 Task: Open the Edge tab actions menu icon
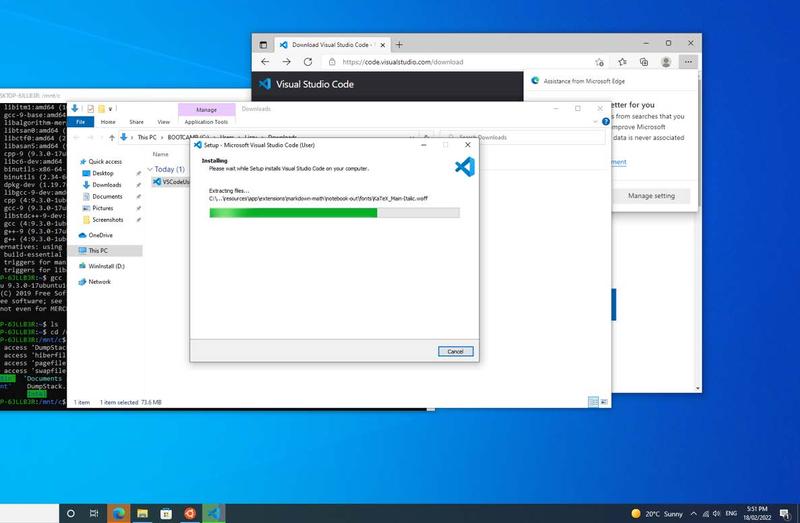click(x=263, y=45)
